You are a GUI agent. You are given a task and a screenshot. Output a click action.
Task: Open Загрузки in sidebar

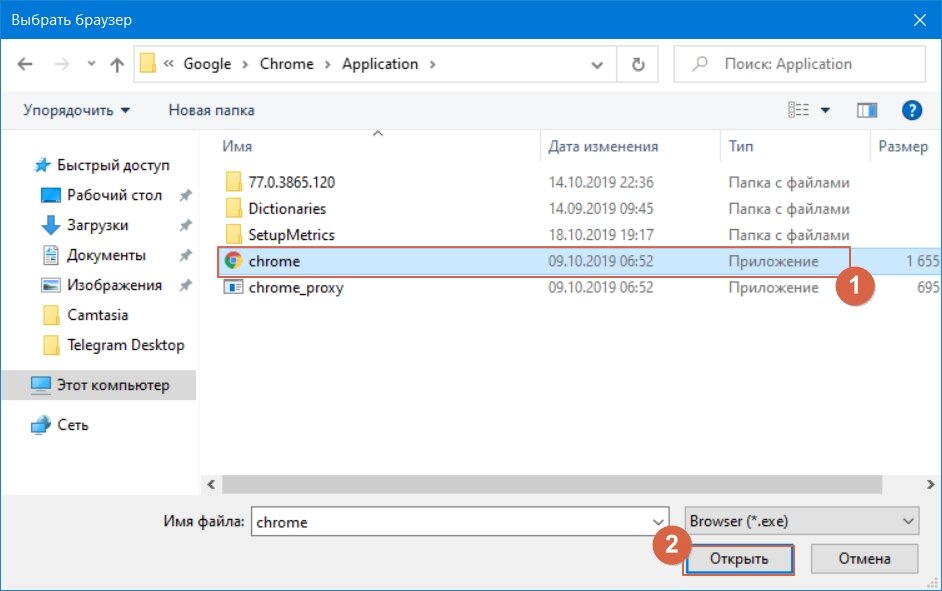coord(97,225)
